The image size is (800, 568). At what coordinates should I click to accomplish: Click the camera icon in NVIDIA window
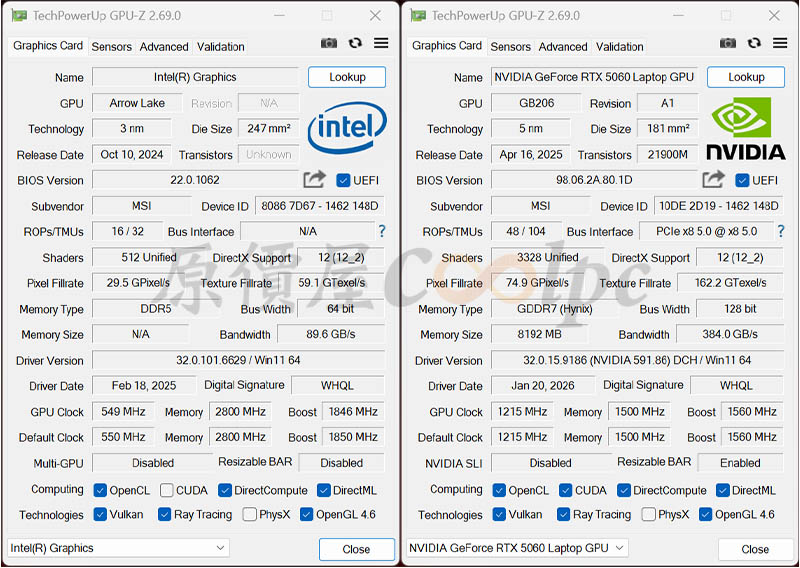tap(728, 43)
